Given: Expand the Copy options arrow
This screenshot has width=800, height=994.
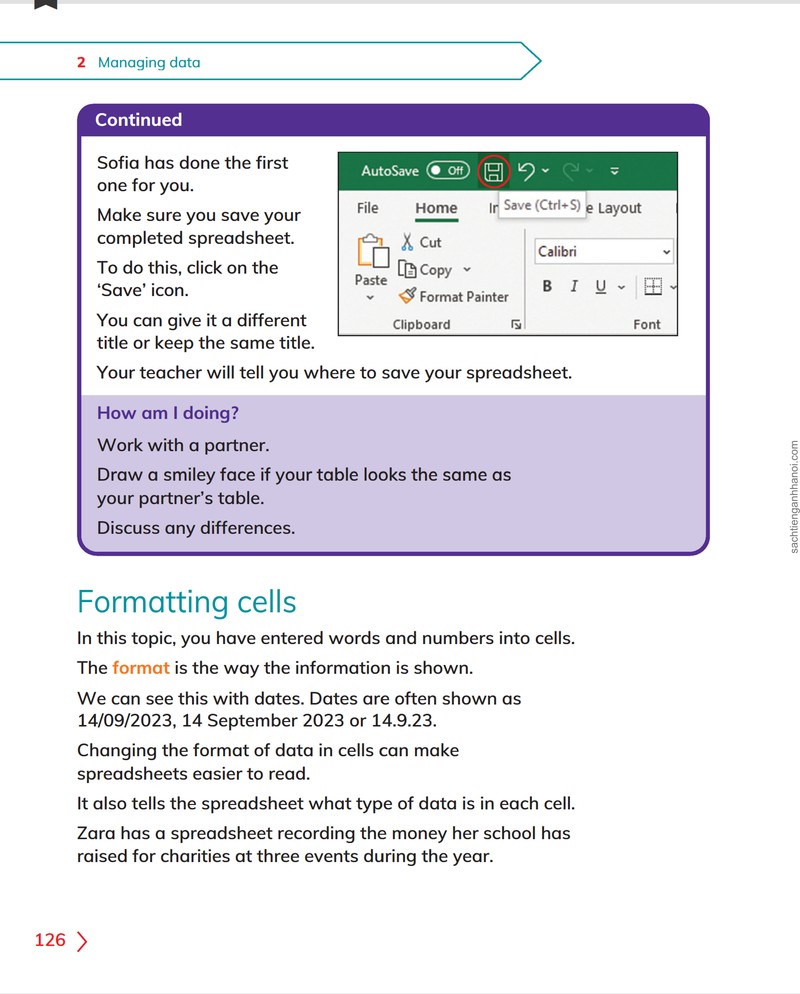Looking at the screenshot, I should tap(467, 269).
